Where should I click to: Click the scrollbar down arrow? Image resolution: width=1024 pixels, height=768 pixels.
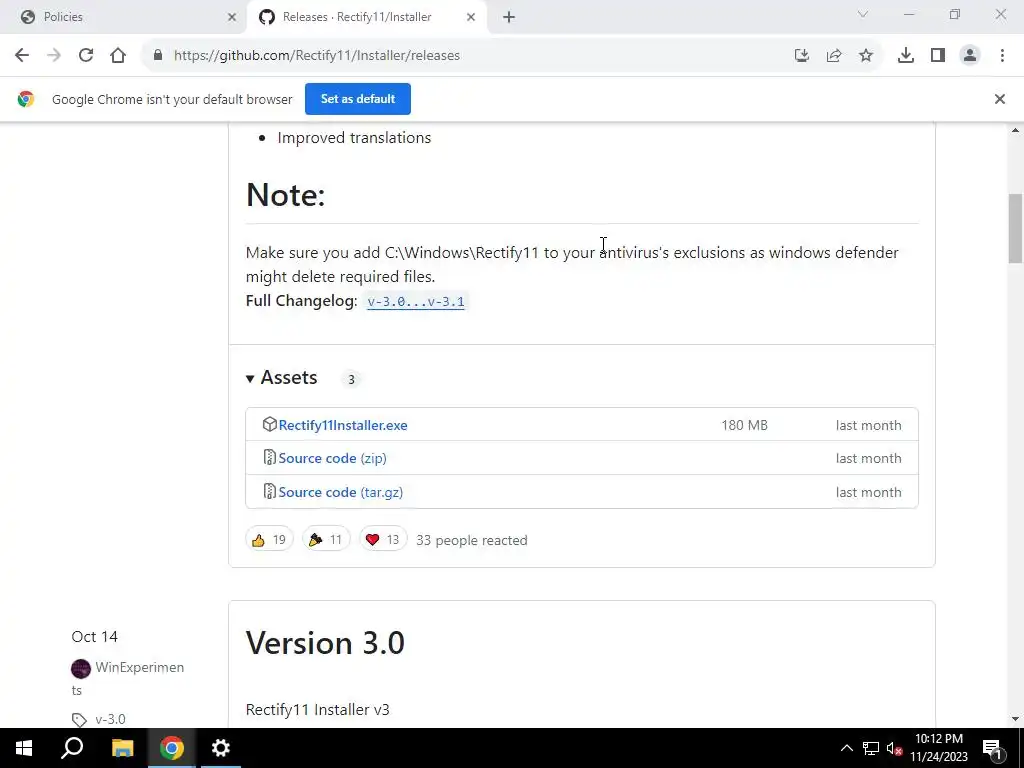tap(1015, 719)
